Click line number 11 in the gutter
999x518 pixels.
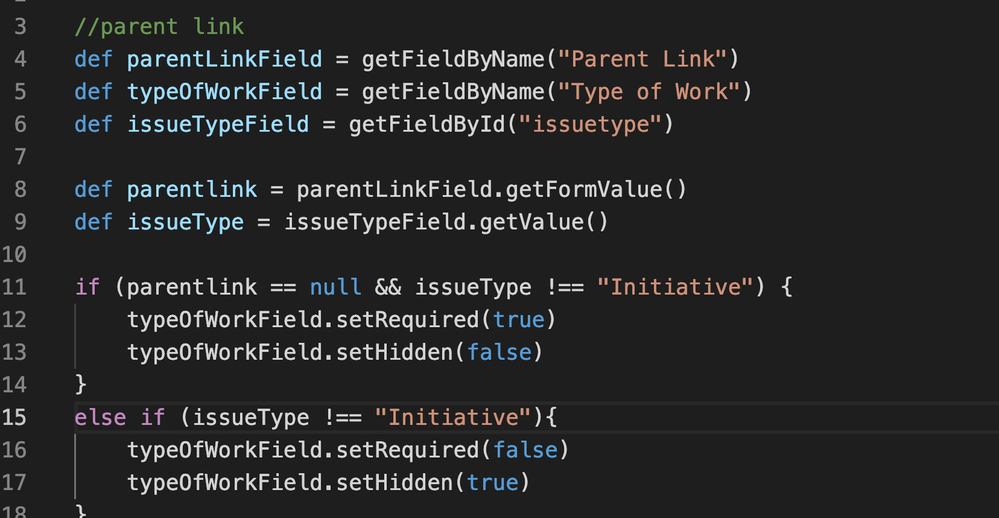tap(14, 287)
